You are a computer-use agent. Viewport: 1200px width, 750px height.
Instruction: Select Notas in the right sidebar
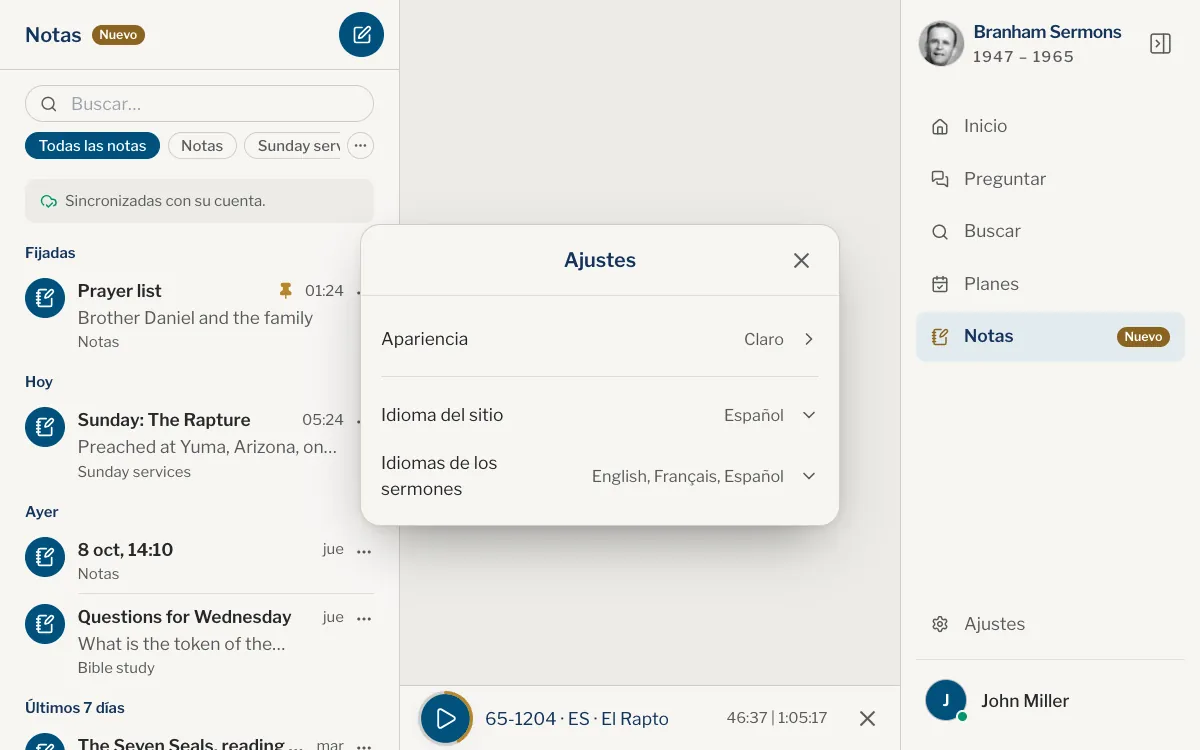tap(1050, 336)
